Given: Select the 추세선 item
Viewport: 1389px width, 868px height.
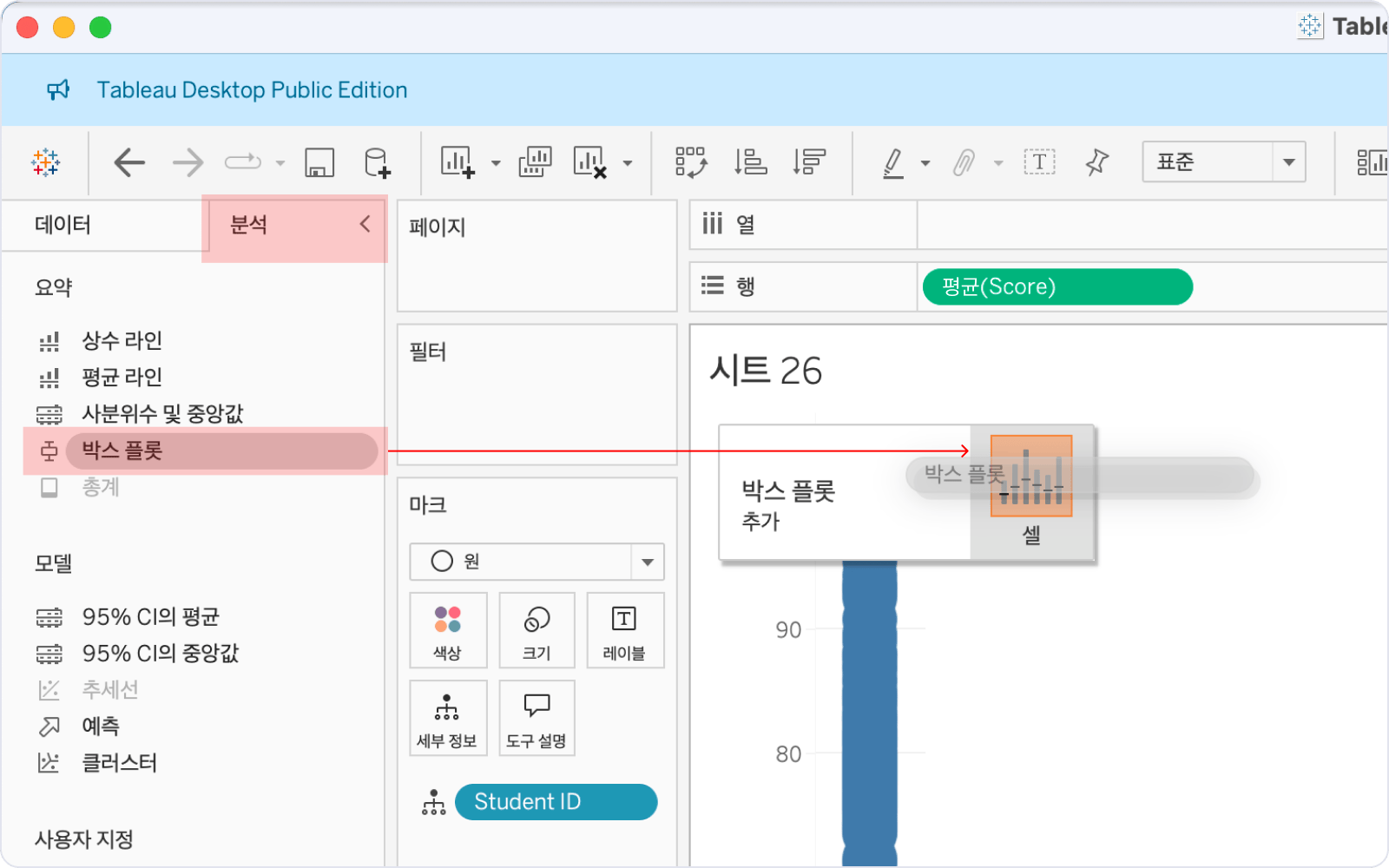Looking at the screenshot, I should [x=110, y=690].
